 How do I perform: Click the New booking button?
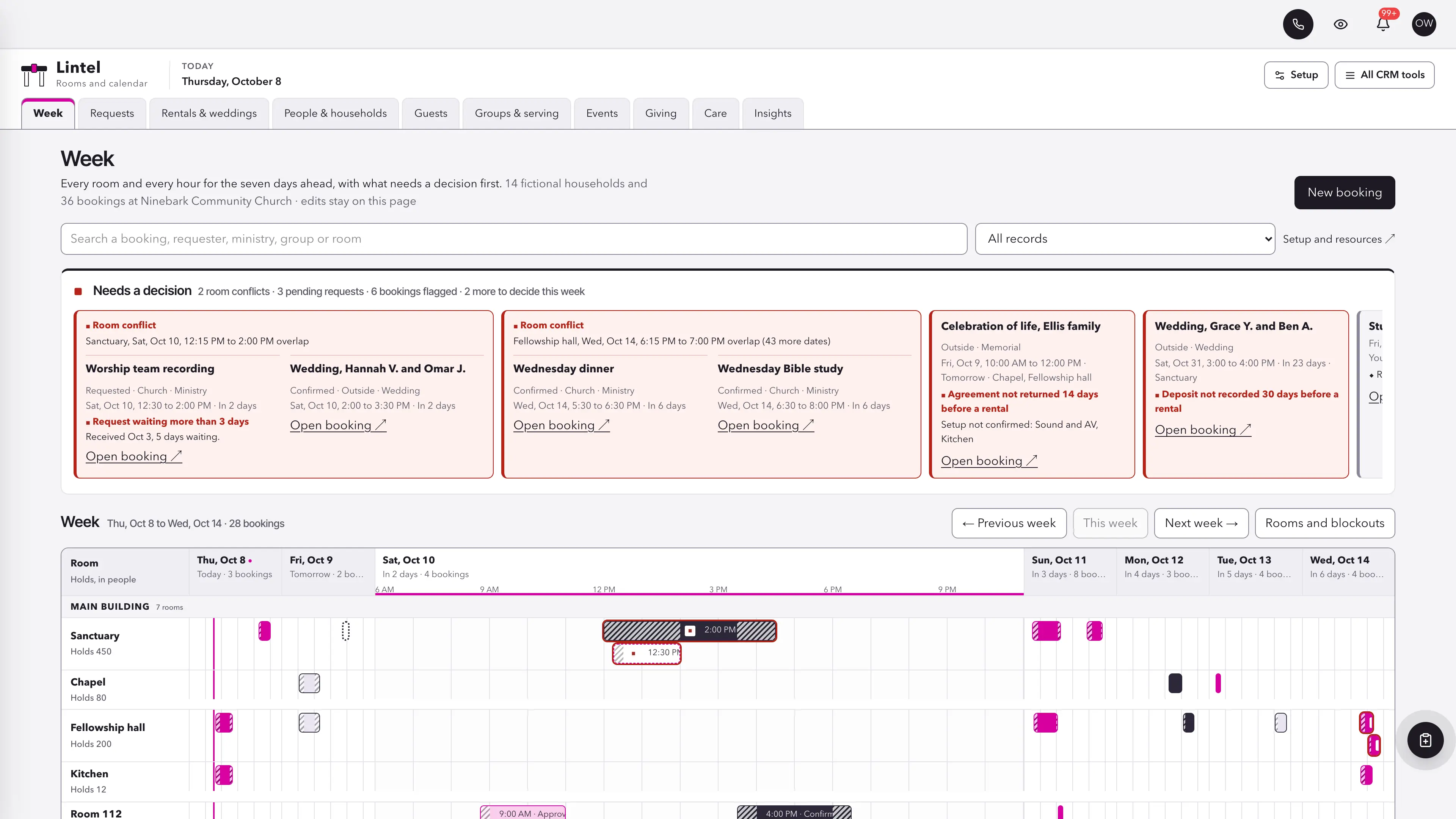(1345, 193)
